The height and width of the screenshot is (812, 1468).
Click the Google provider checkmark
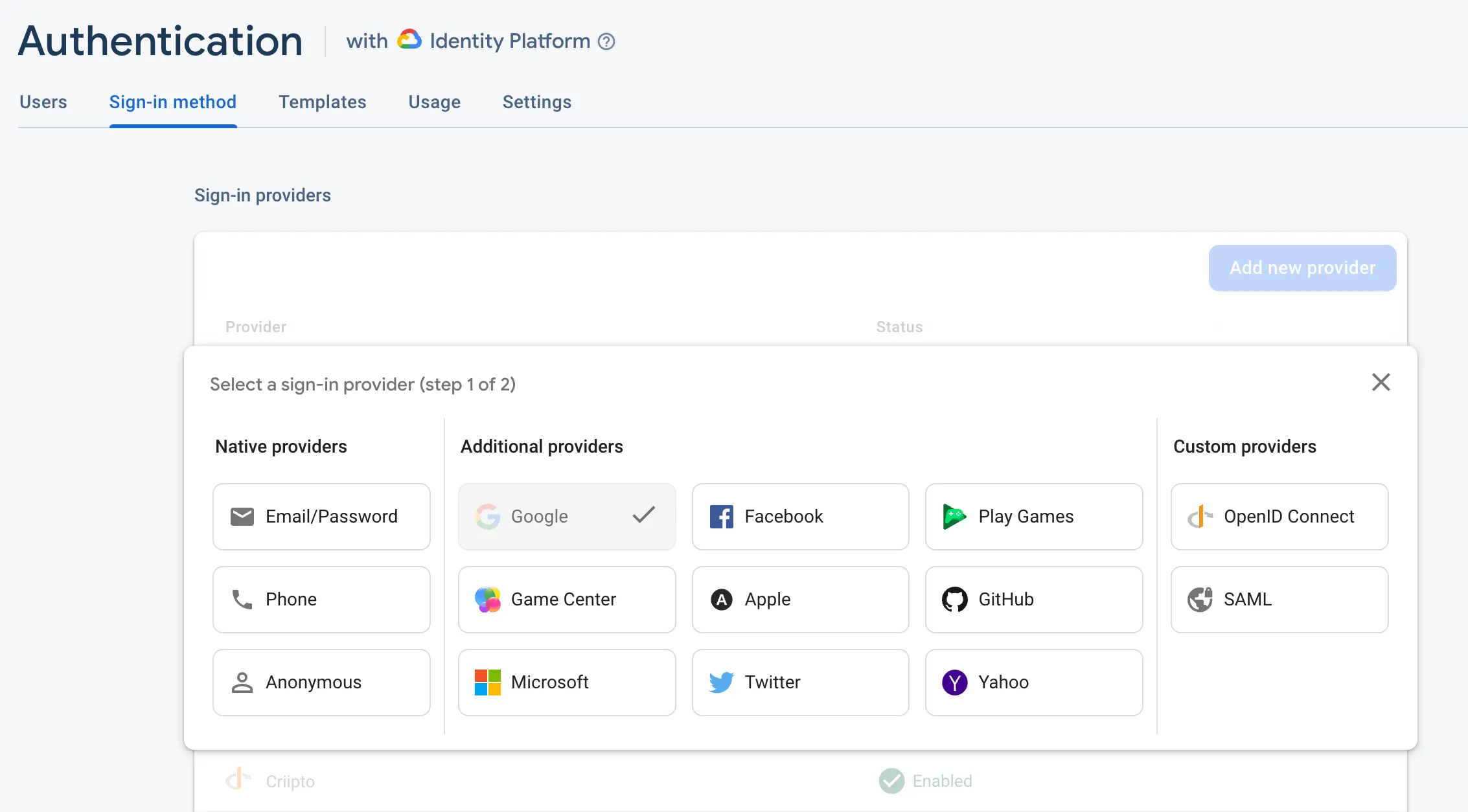coord(644,515)
